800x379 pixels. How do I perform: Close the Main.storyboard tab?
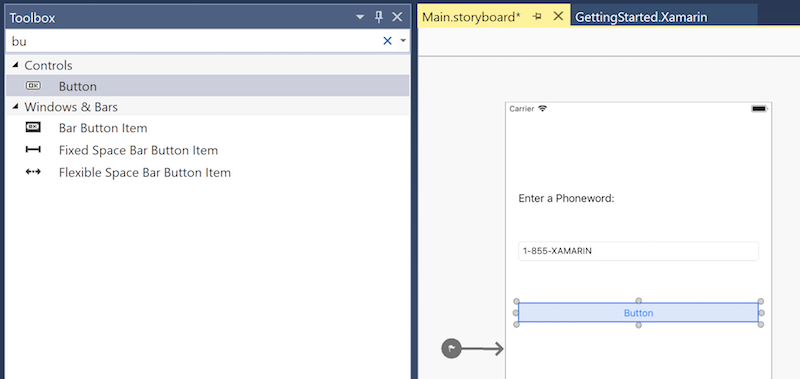tap(558, 16)
